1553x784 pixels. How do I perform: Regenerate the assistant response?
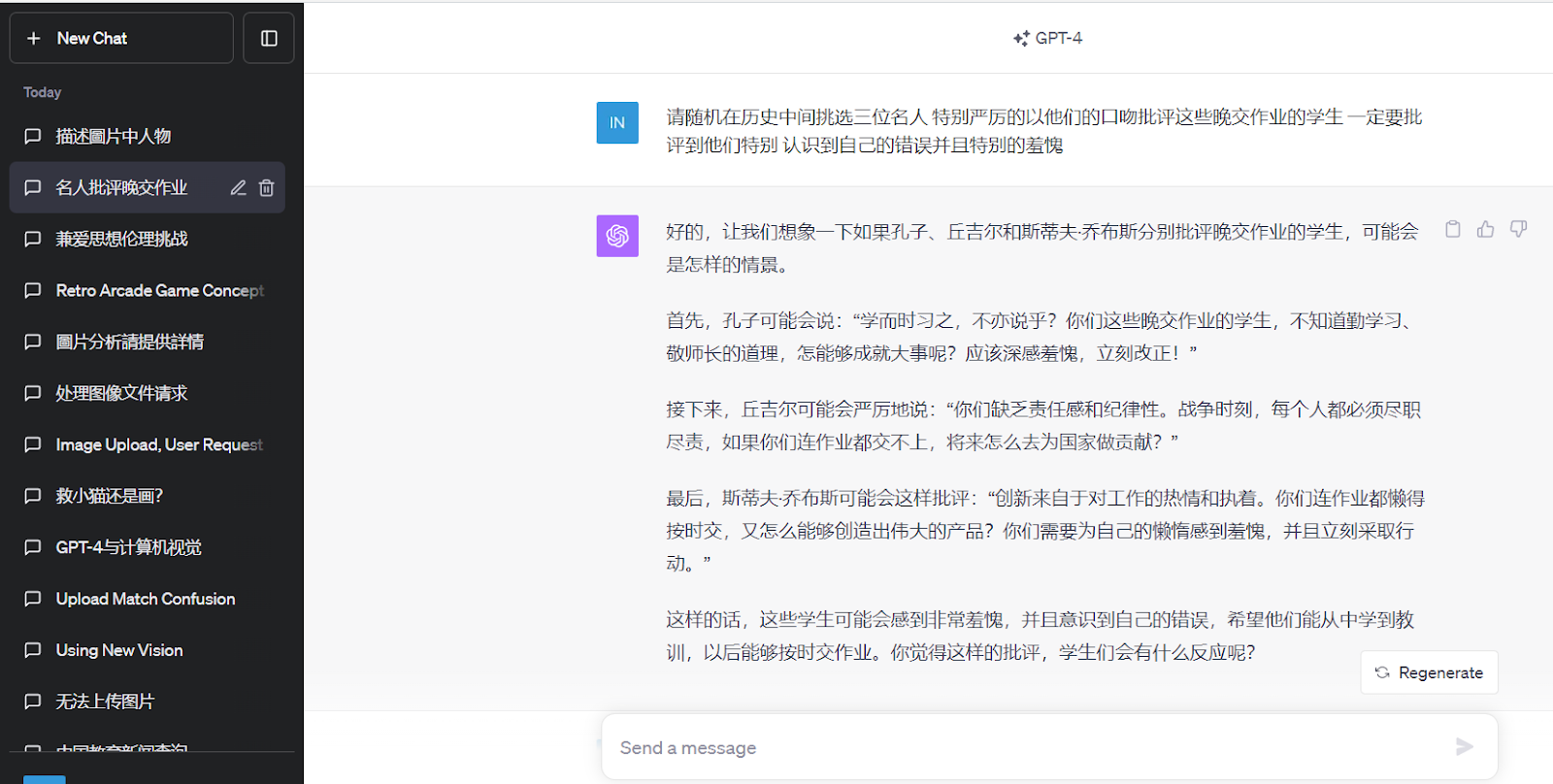point(1429,672)
